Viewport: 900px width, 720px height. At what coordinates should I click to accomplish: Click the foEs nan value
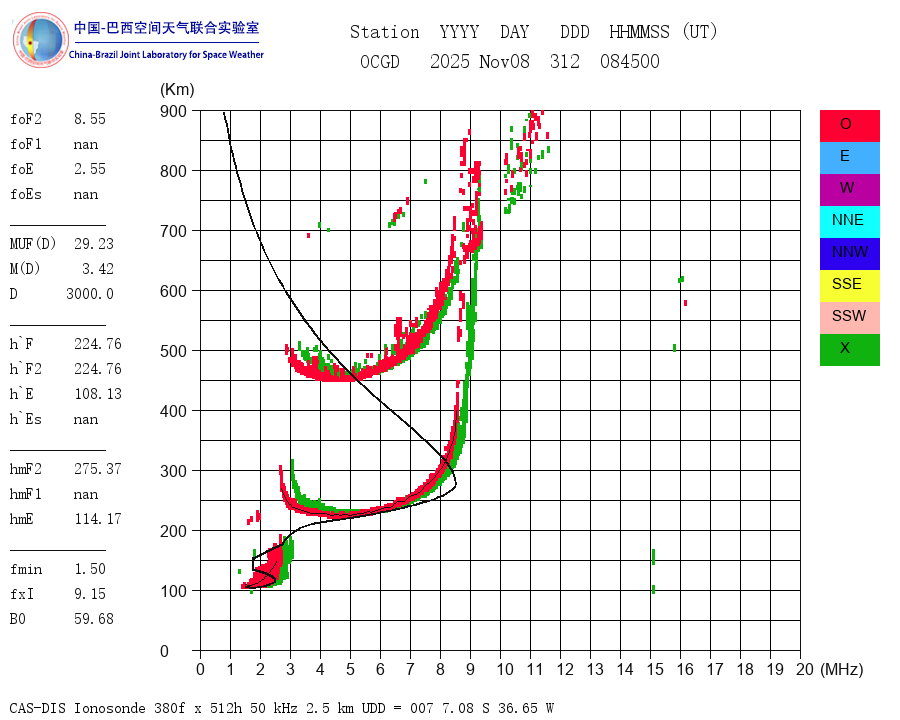[86, 195]
